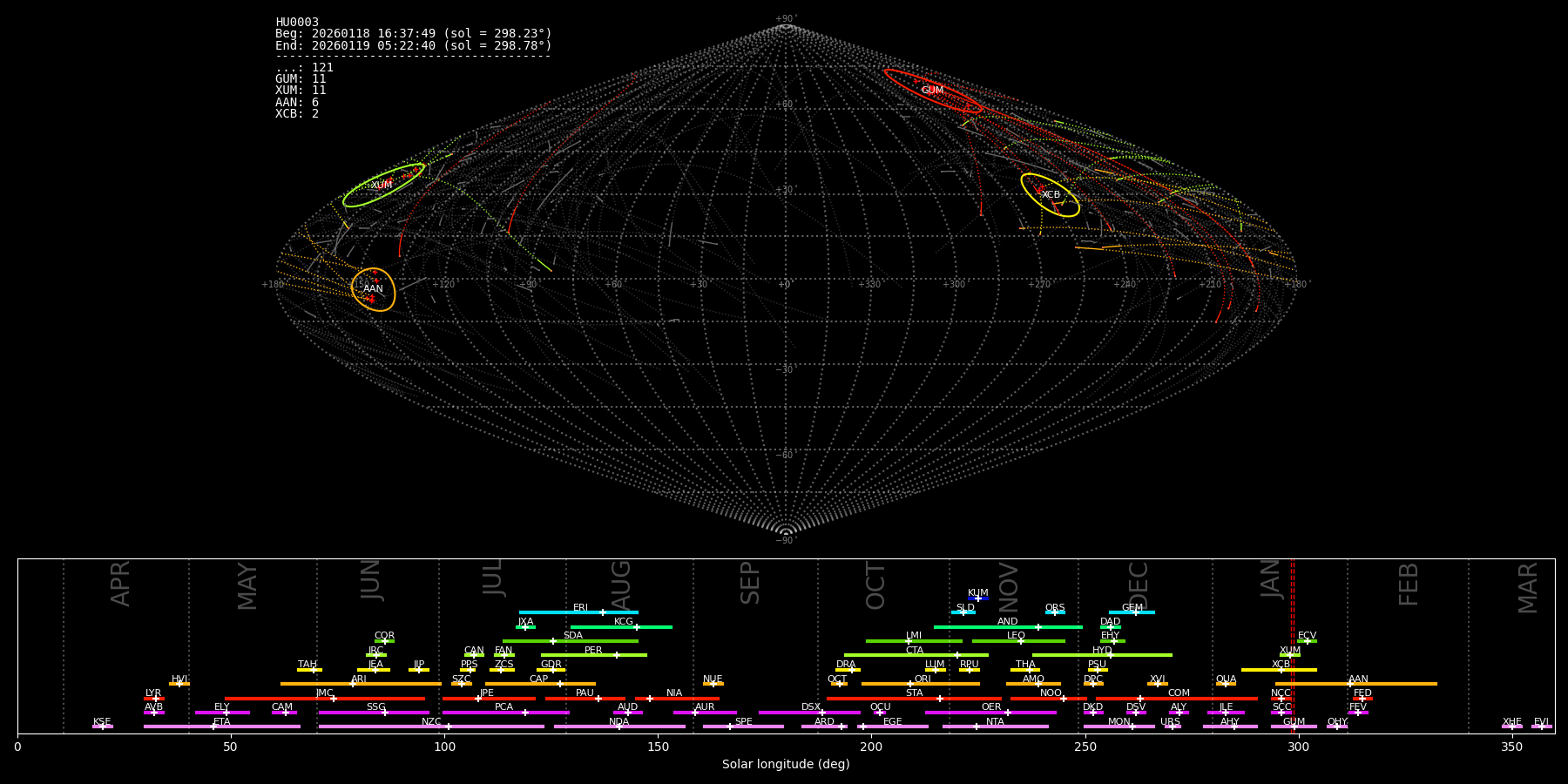1568x784 pixels.
Task: Click the −60° declination label on the map
Action: point(786,455)
